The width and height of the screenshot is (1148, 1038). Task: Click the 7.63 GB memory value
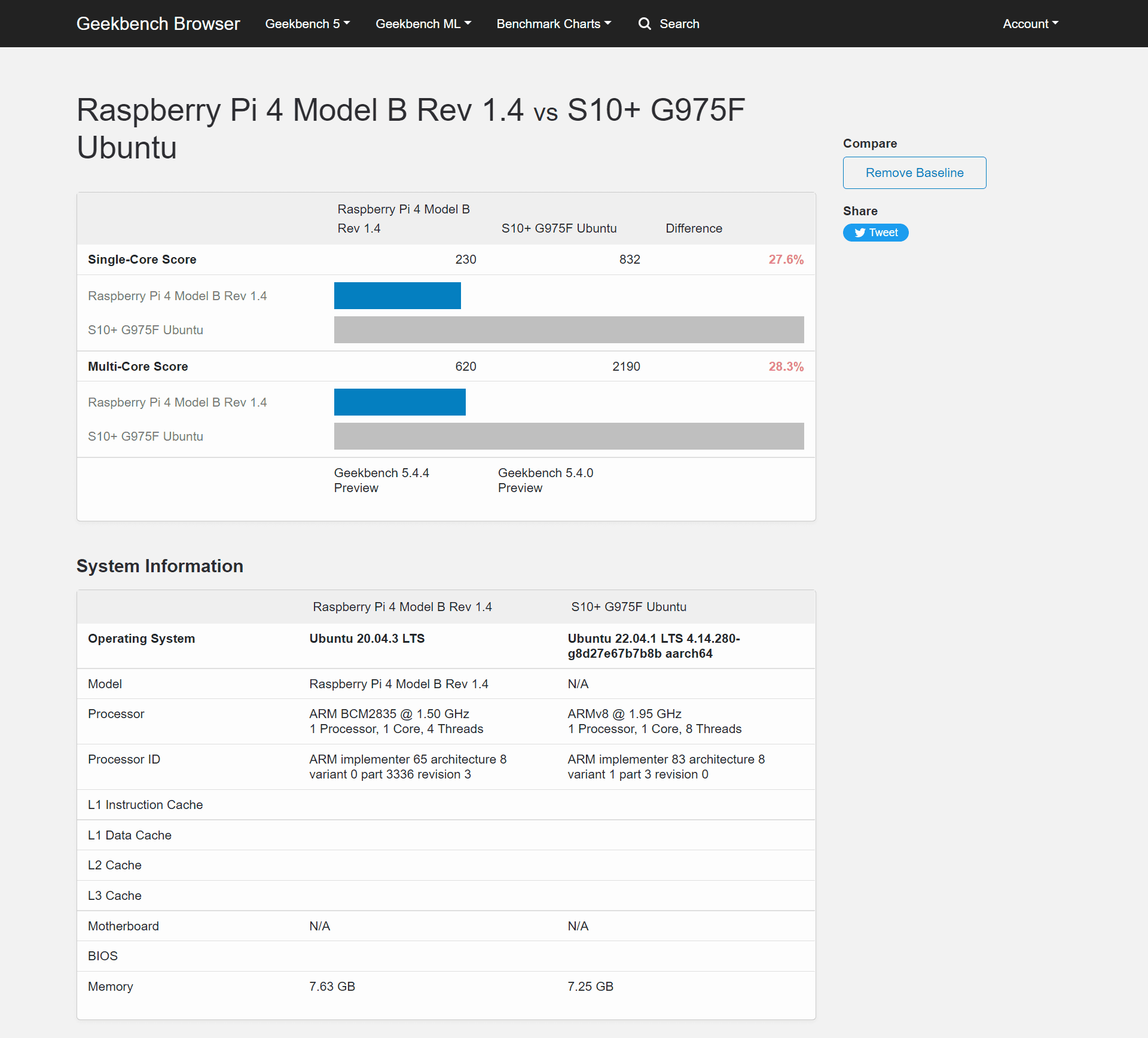tap(332, 987)
